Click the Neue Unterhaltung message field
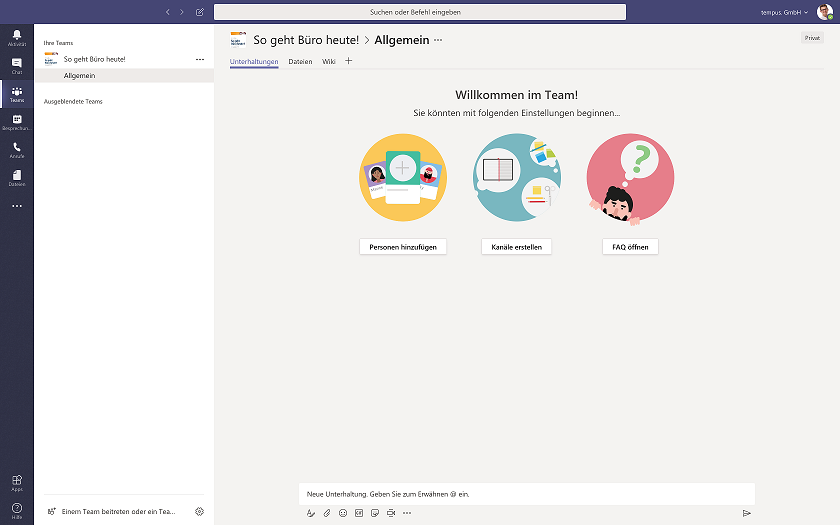Image resolution: width=840 pixels, height=525 pixels. click(x=527, y=494)
